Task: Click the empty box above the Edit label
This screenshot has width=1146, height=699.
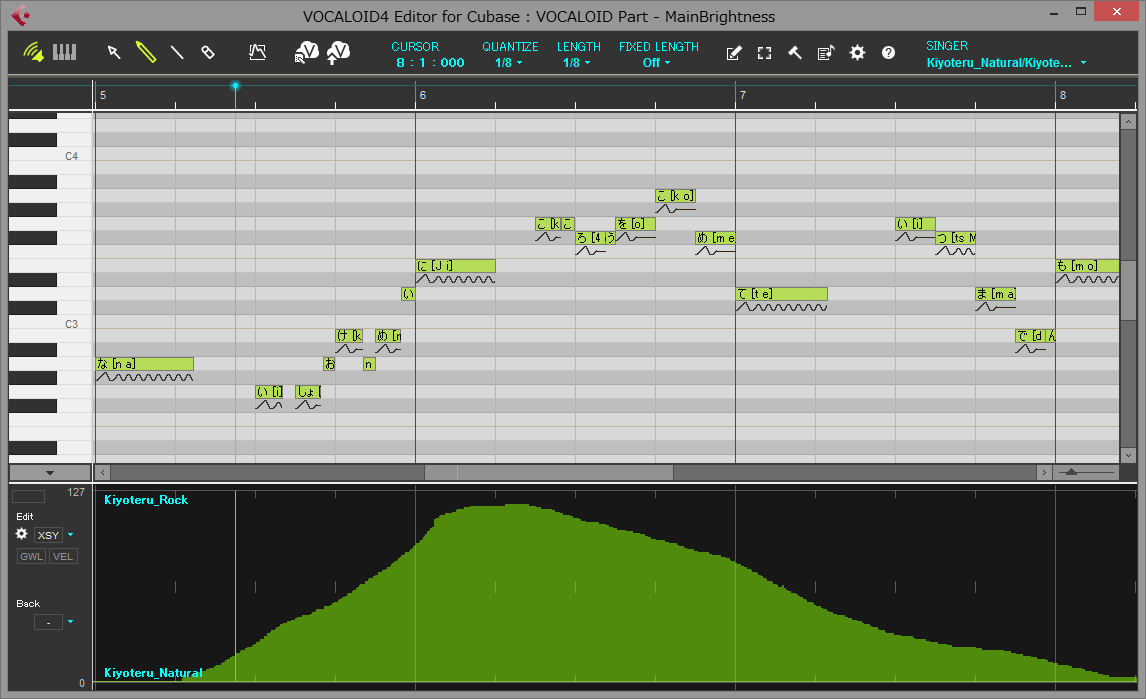Action: tap(29, 496)
